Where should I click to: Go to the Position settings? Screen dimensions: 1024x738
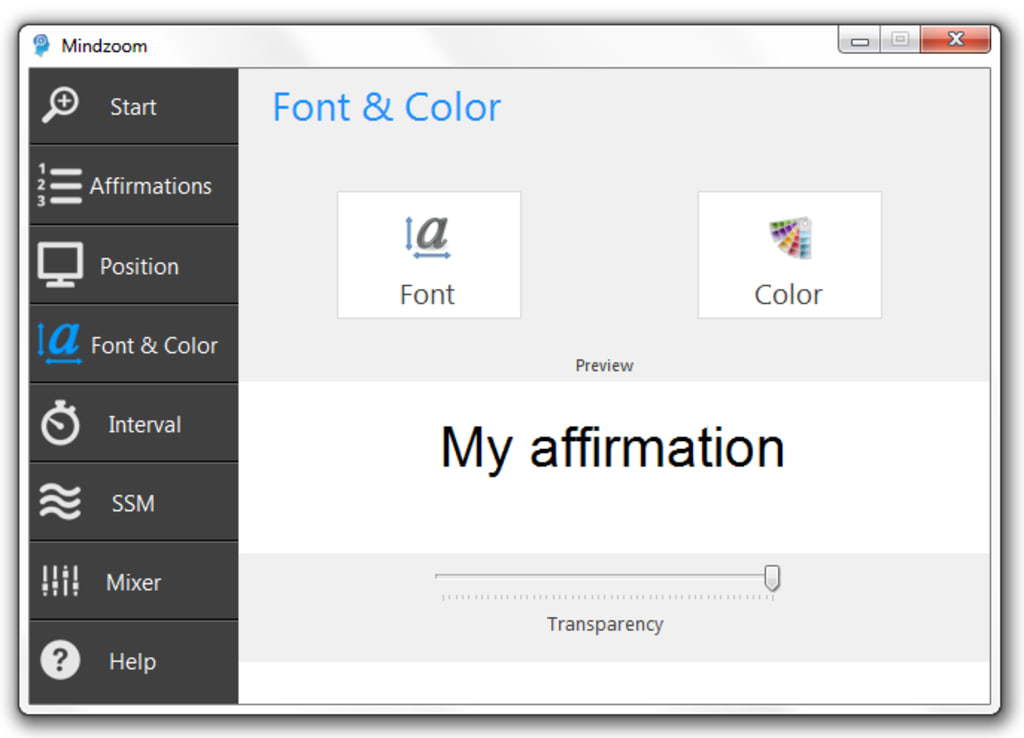click(x=133, y=265)
